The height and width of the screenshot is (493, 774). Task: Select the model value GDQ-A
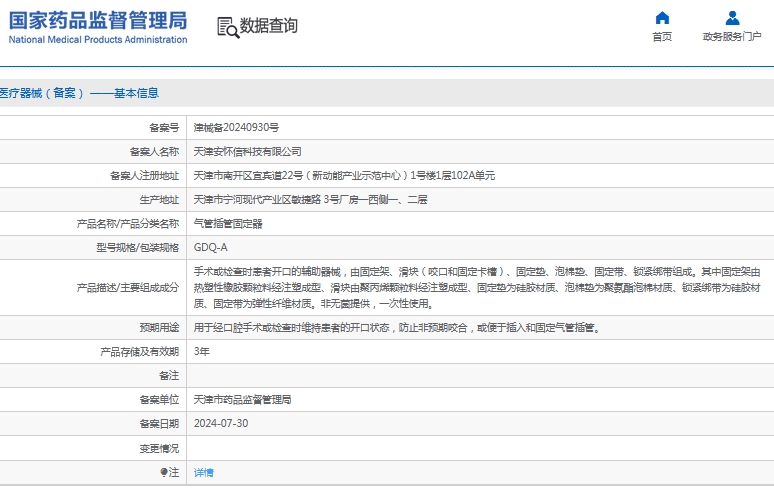pos(211,247)
